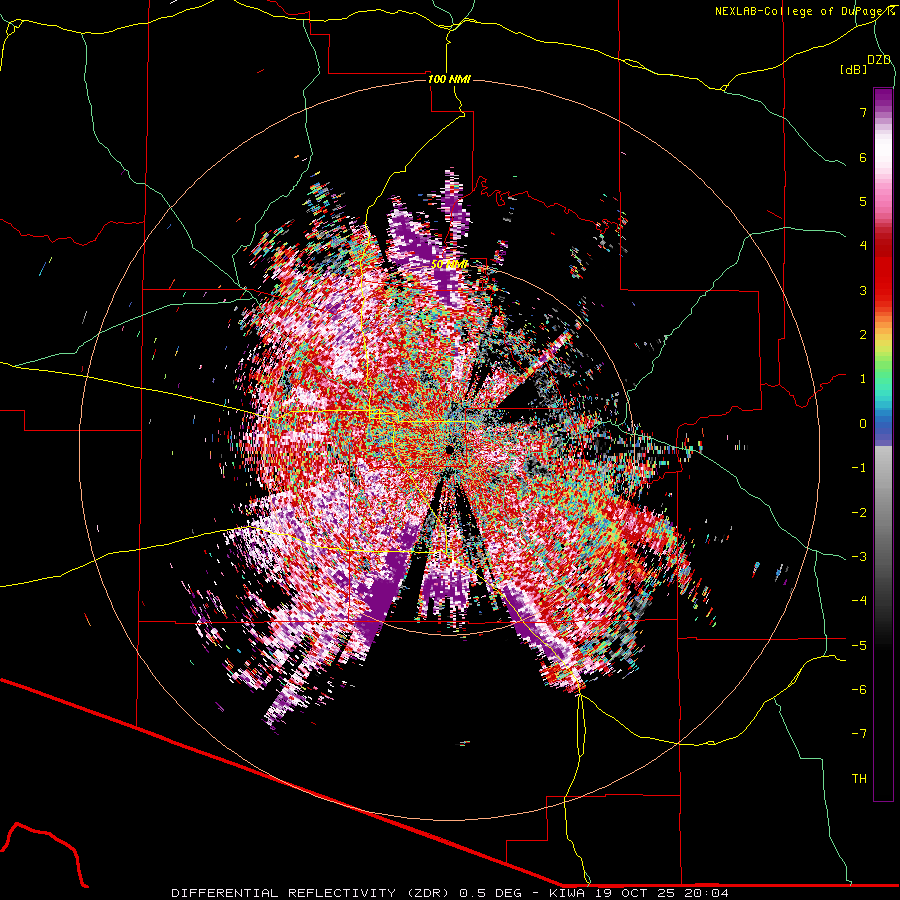Viewport: 900px width, 900px height.
Task: Click the TH threshold label on the scale
Action: point(859,779)
